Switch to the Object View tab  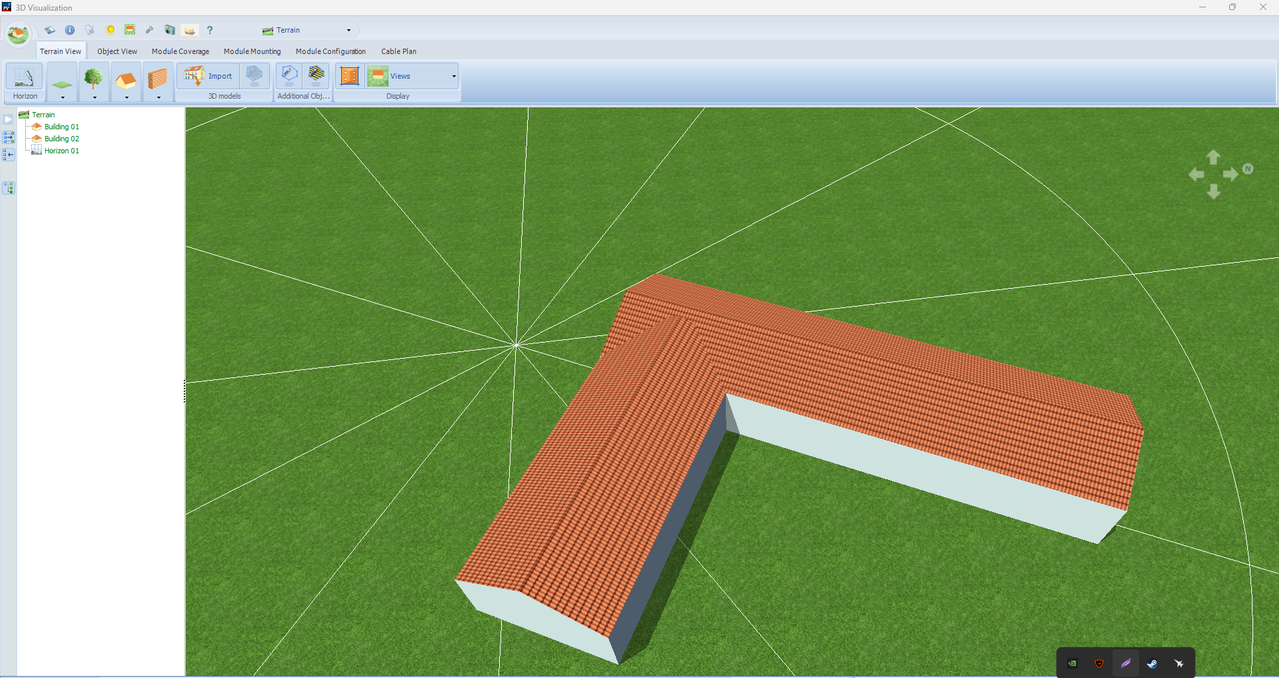coord(117,51)
